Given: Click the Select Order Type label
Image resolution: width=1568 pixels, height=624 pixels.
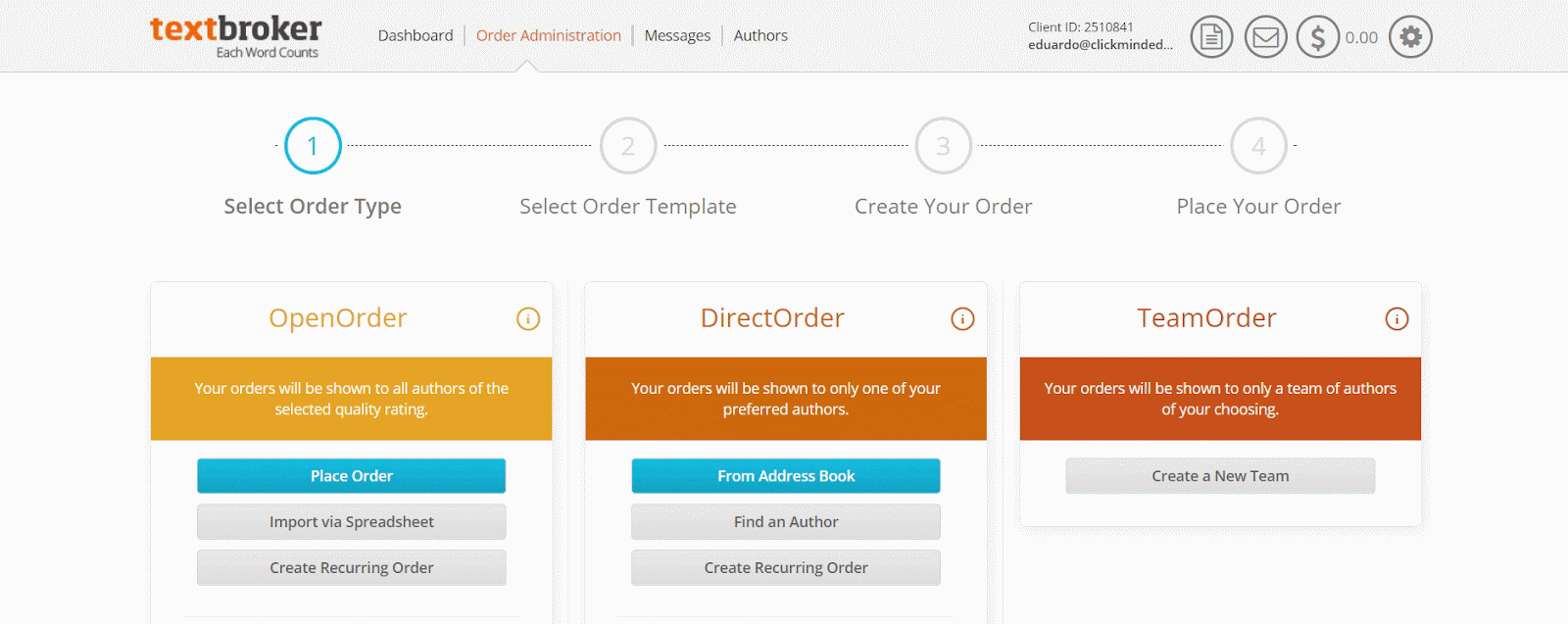Looking at the screenshot, I should click(x=313, y=207).
